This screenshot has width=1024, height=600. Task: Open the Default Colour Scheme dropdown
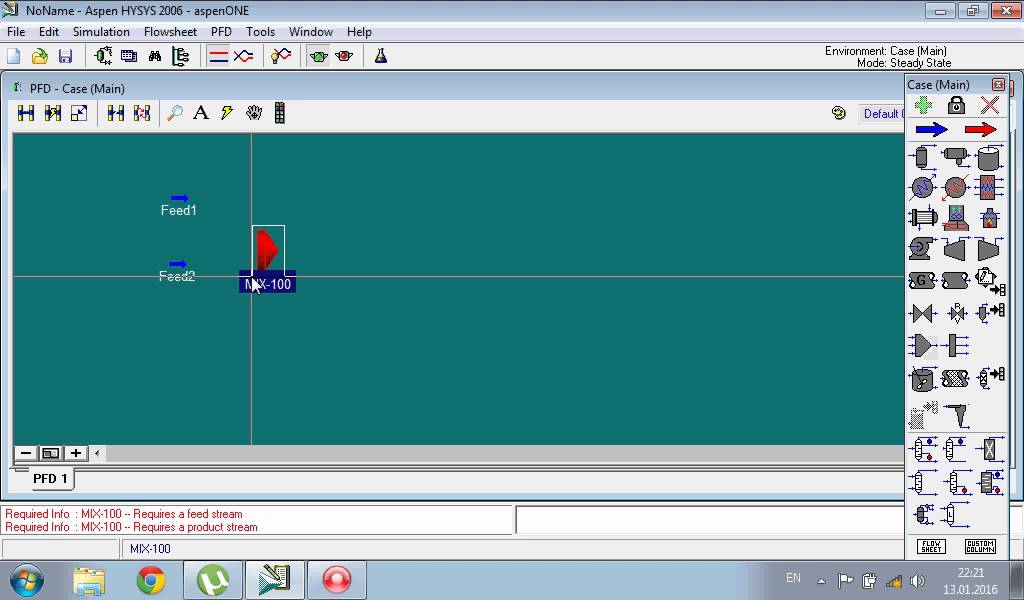pyautogui.click(x=882, y=114)
